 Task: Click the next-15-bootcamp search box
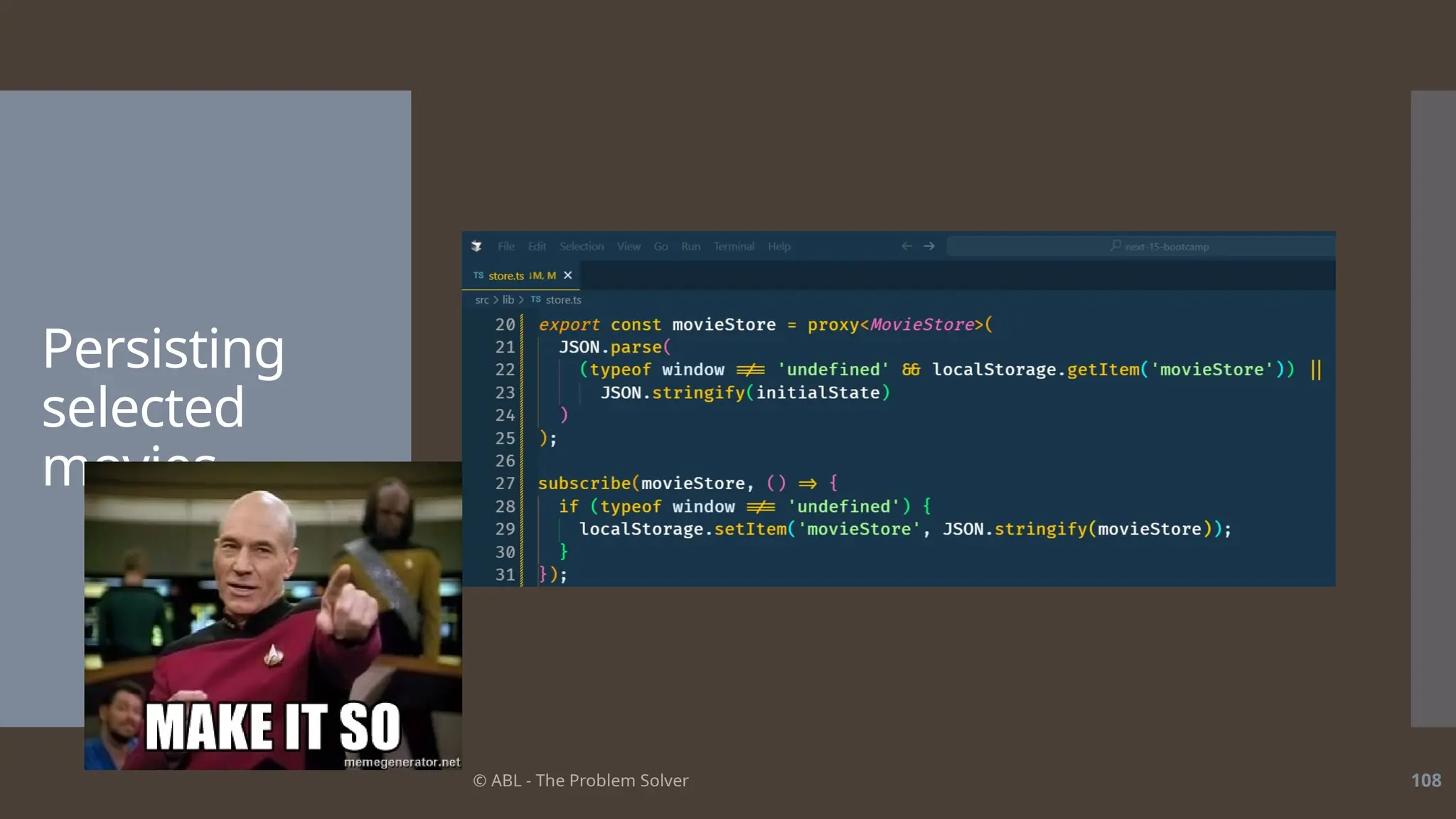1166,247
